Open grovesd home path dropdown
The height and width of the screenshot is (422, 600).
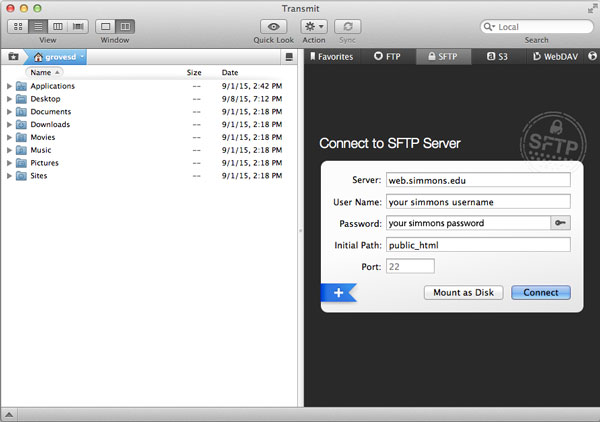click(x=57, y=57)
